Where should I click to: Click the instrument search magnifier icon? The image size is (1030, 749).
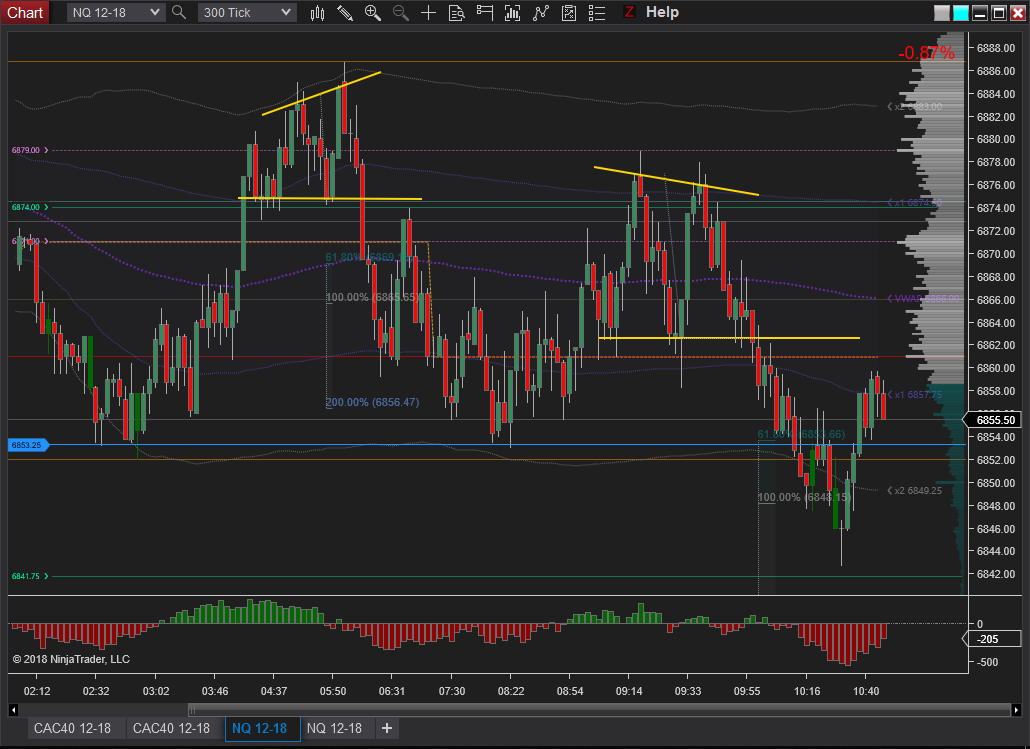(179, 12)
